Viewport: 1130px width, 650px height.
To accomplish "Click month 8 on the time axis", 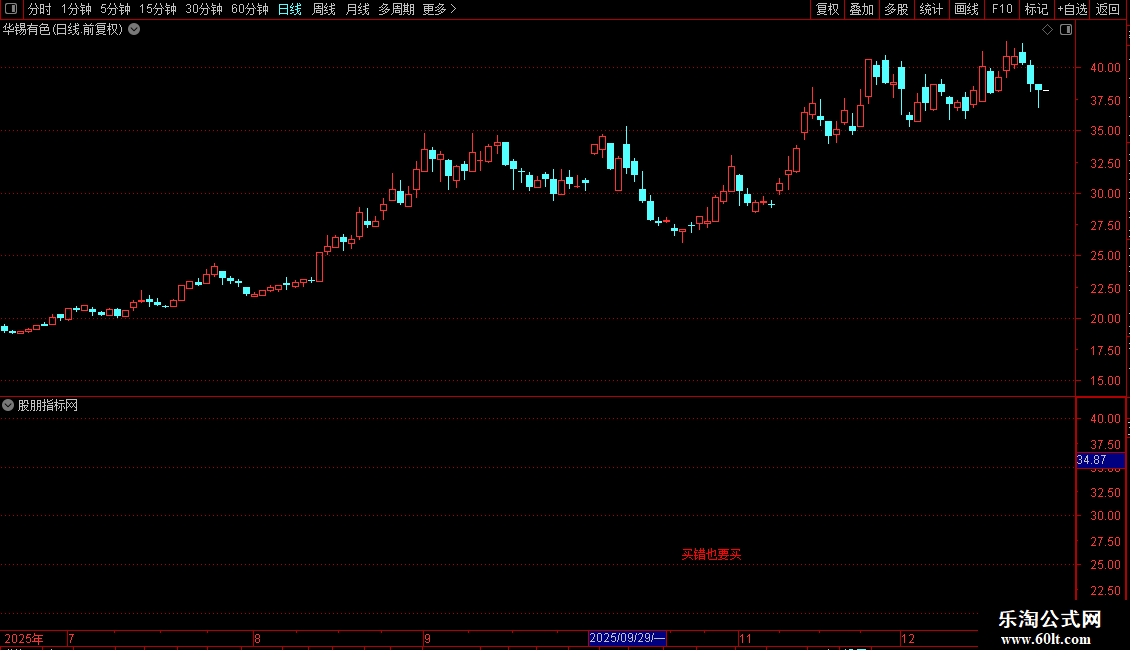I will (x=257, y=638).
